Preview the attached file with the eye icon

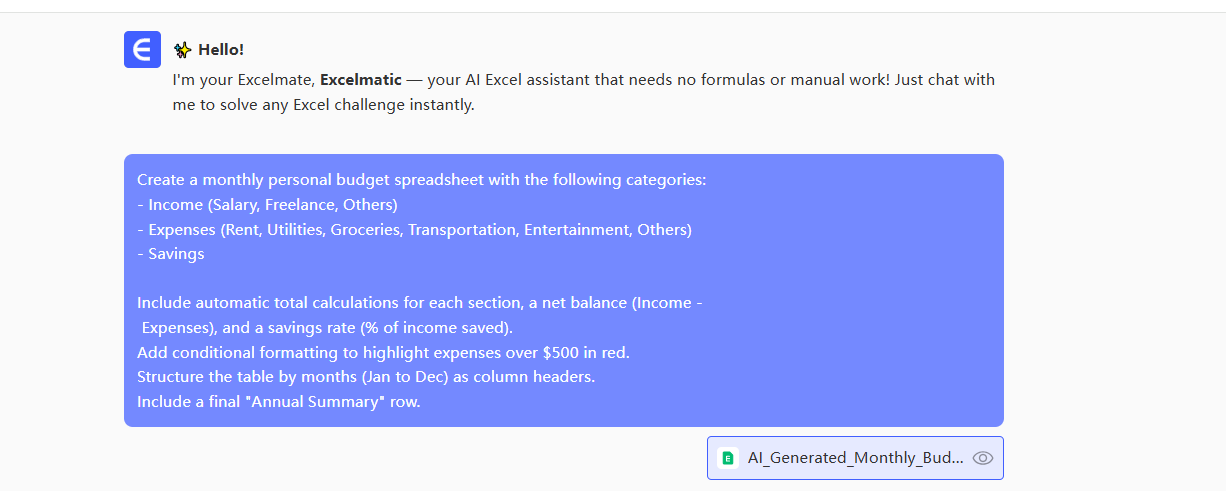point(983,458)
